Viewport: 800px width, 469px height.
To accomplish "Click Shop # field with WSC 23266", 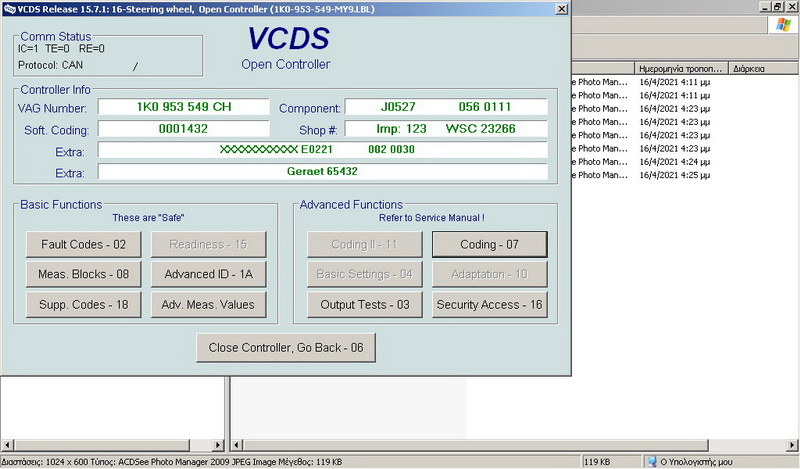I will [x=446, y=129].
